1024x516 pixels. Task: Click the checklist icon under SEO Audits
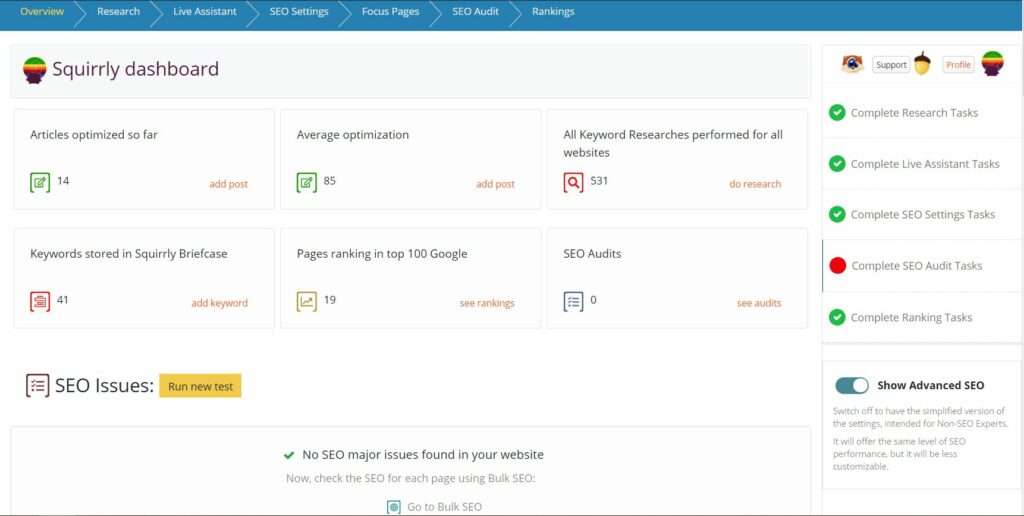573,301
